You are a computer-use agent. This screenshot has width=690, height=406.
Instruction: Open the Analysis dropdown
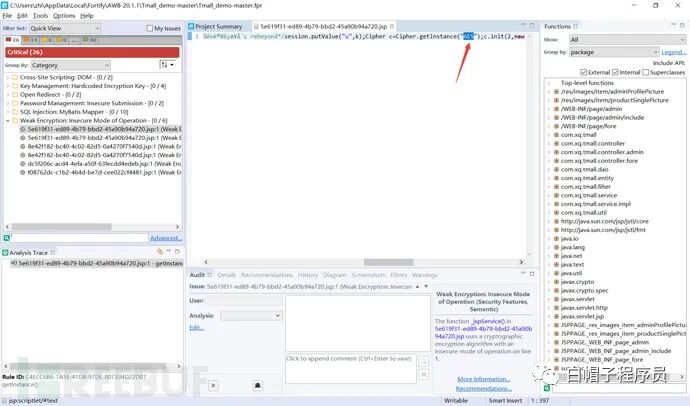251,316
